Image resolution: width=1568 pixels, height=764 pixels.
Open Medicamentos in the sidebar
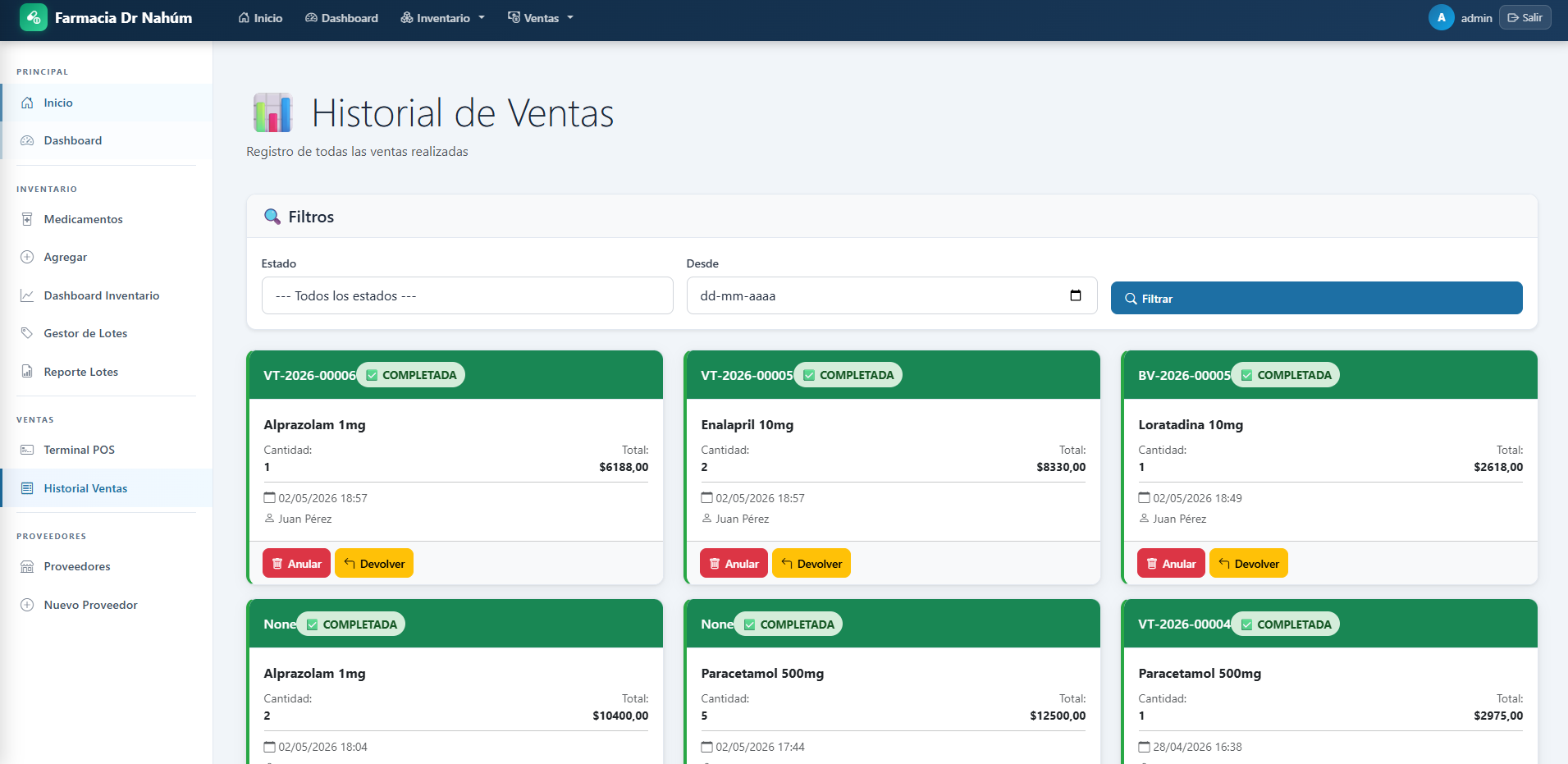pos(107,219)
